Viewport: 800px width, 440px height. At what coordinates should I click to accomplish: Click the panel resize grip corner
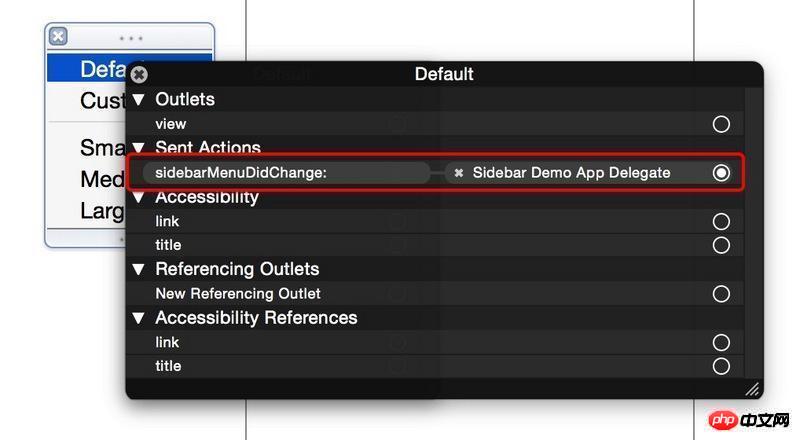click(x=752, y=389)
